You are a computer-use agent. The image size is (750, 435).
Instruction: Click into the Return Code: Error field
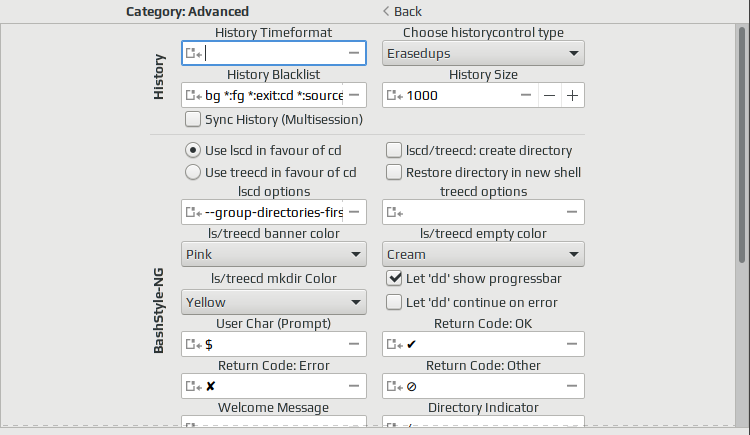[x=274, y=386]
